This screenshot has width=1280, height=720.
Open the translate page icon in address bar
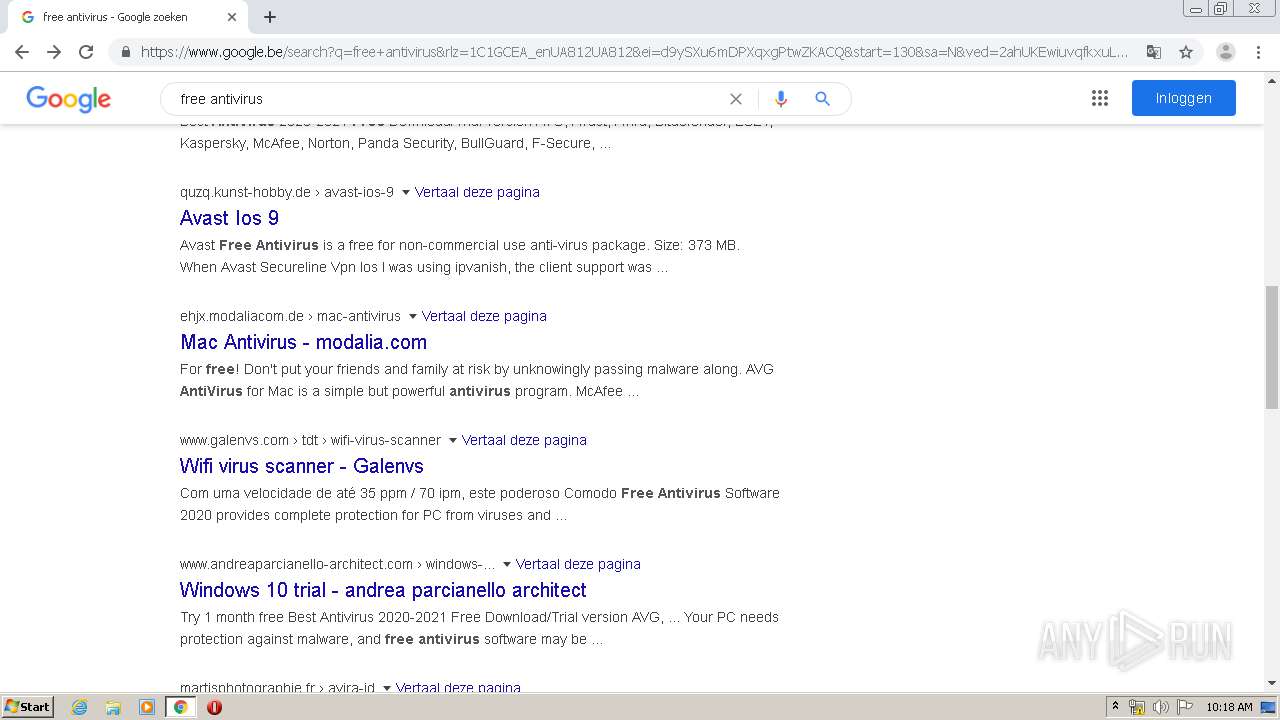coord(1154,52)
